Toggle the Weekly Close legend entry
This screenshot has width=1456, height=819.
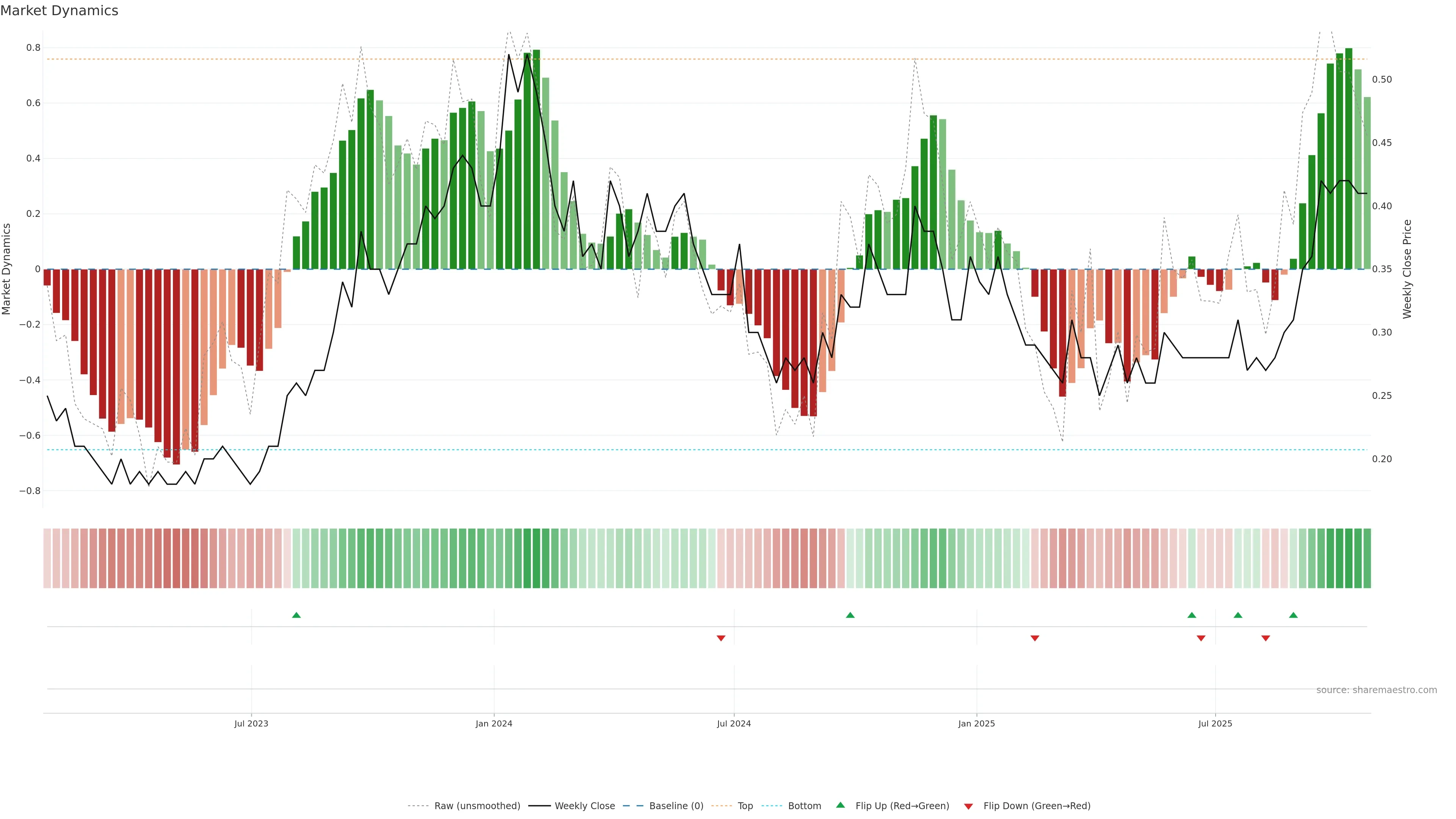click(x=584, y=806)
